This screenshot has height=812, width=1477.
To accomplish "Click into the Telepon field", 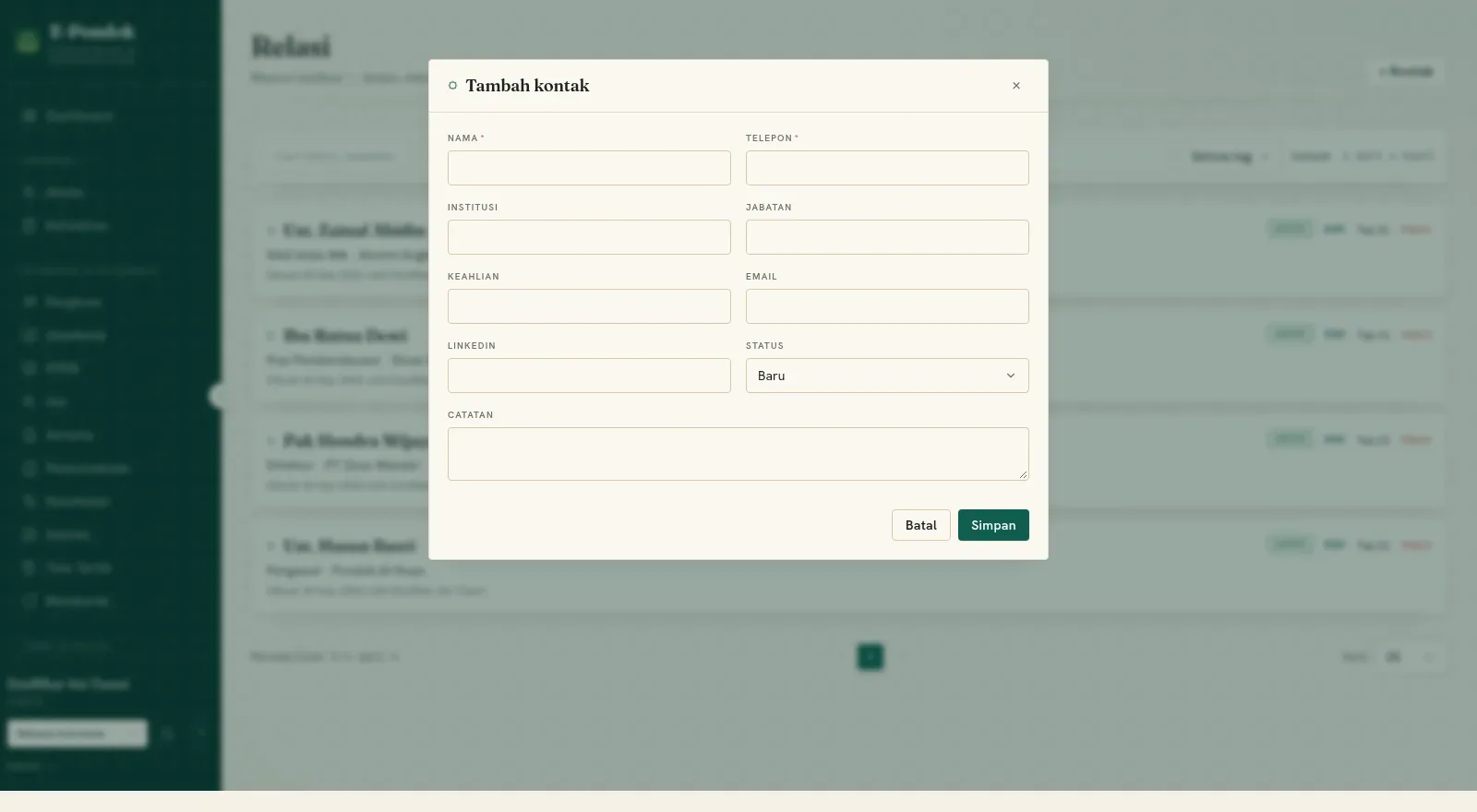I will 887,168.
